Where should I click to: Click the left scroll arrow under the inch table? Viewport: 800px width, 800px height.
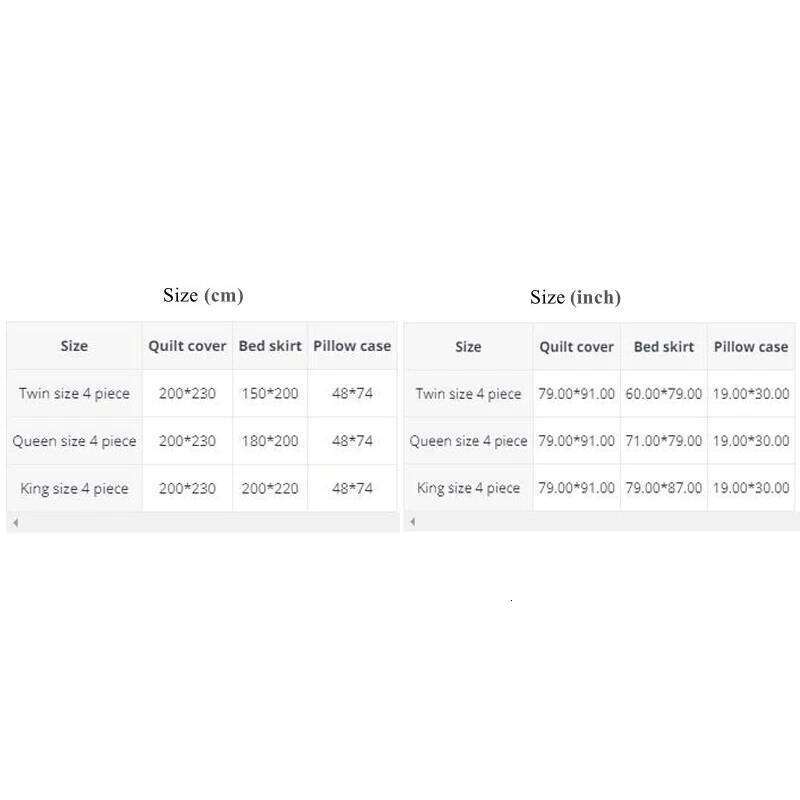(x=412, y=522)
